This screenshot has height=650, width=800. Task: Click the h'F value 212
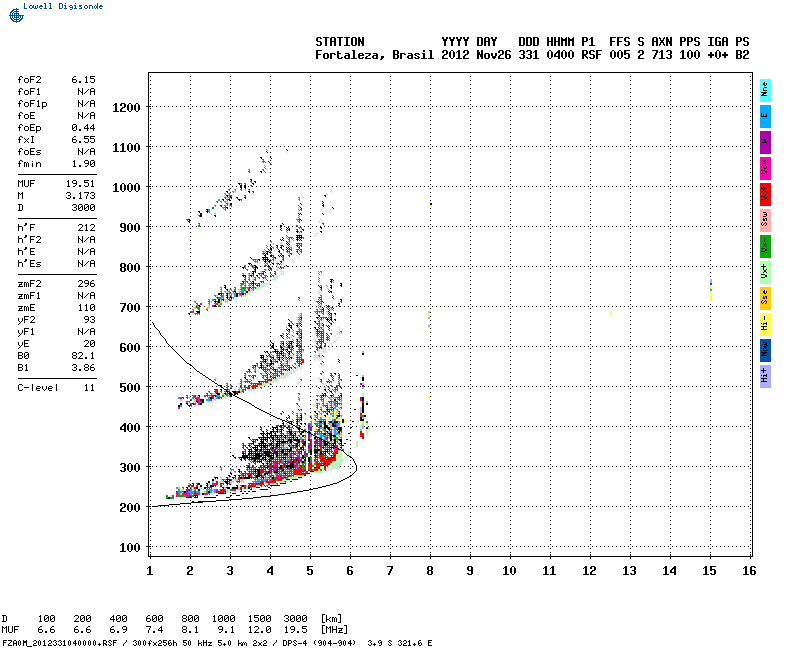point(86,228)
